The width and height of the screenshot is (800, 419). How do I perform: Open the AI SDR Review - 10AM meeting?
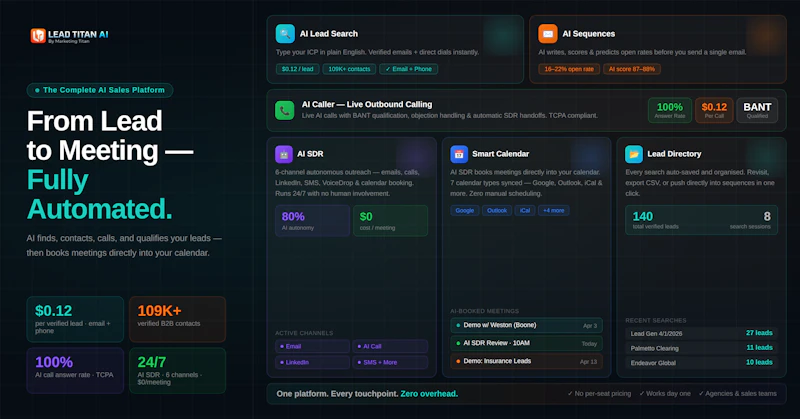click(527, 343)
